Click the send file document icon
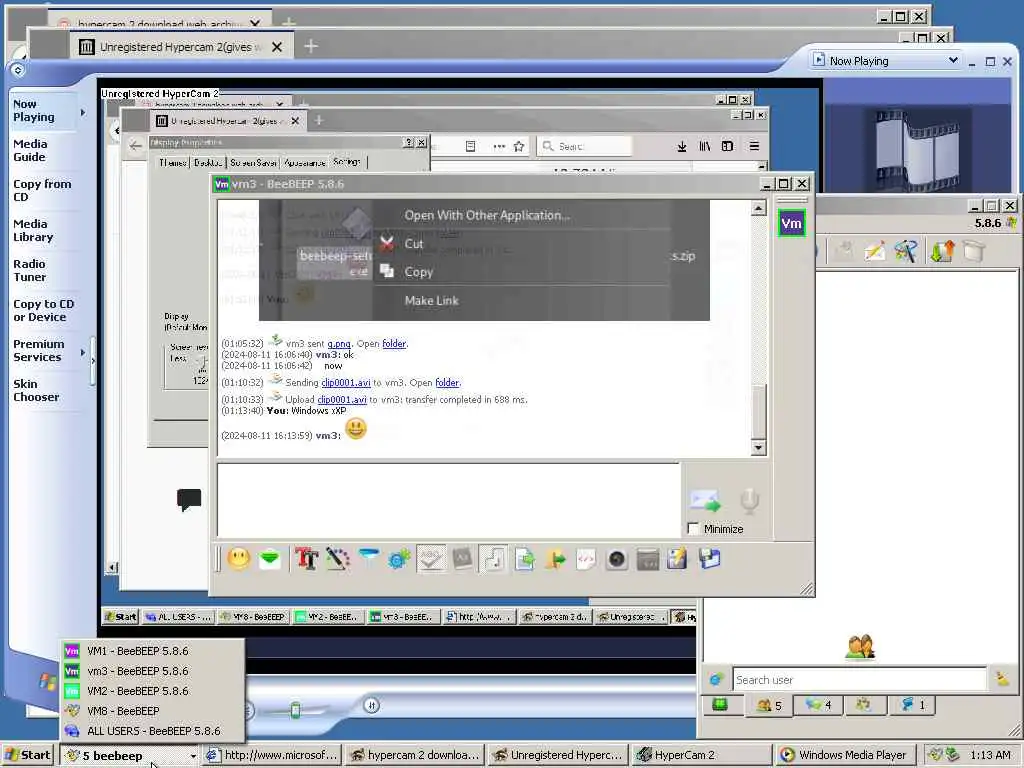 click(x=524, y=559)
